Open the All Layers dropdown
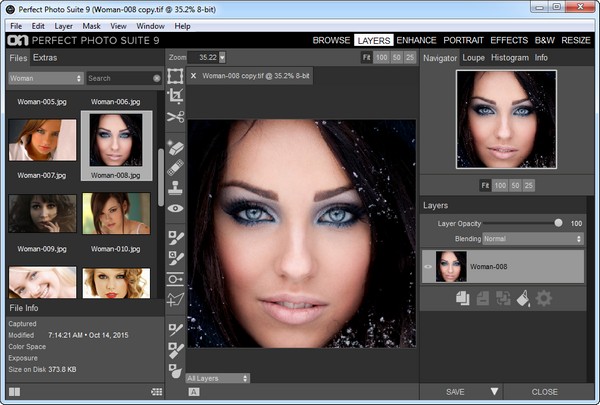Screen dimensions: 600x405 click(x=217, y=378)
